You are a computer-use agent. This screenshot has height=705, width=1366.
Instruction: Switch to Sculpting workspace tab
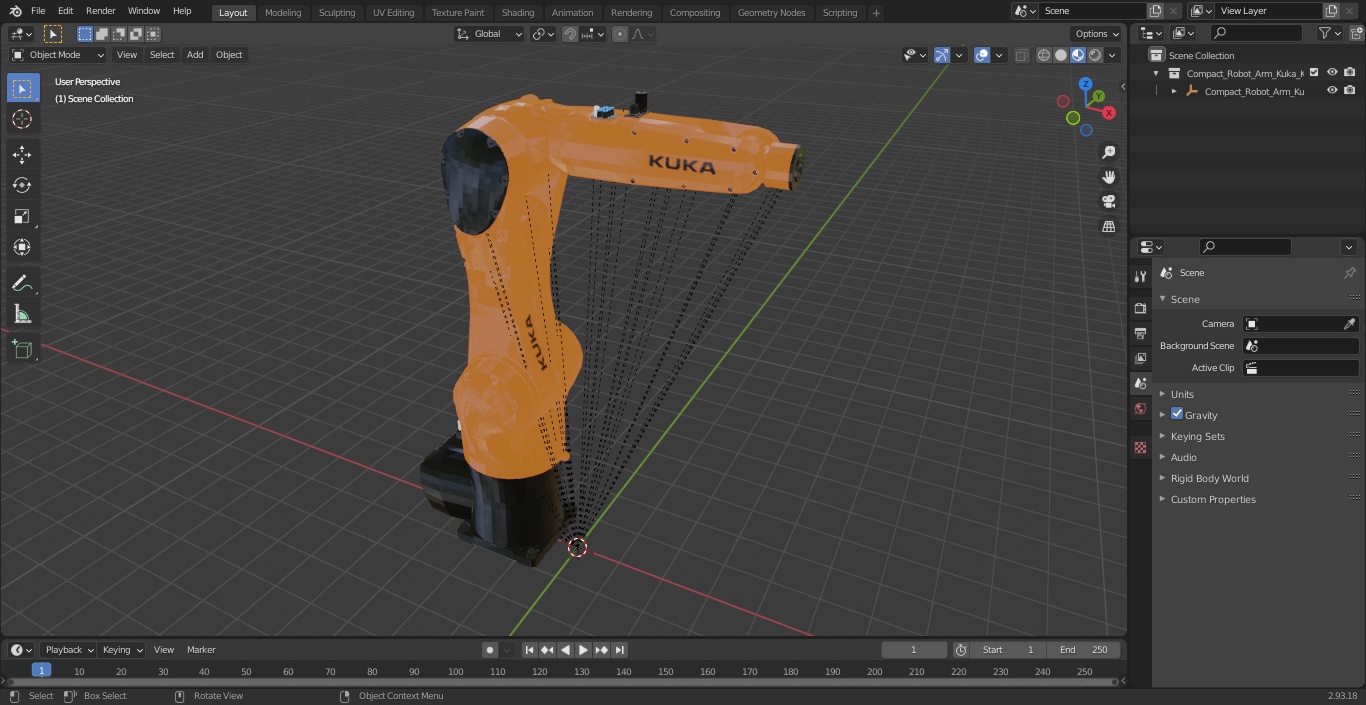(x=337, y=13)
